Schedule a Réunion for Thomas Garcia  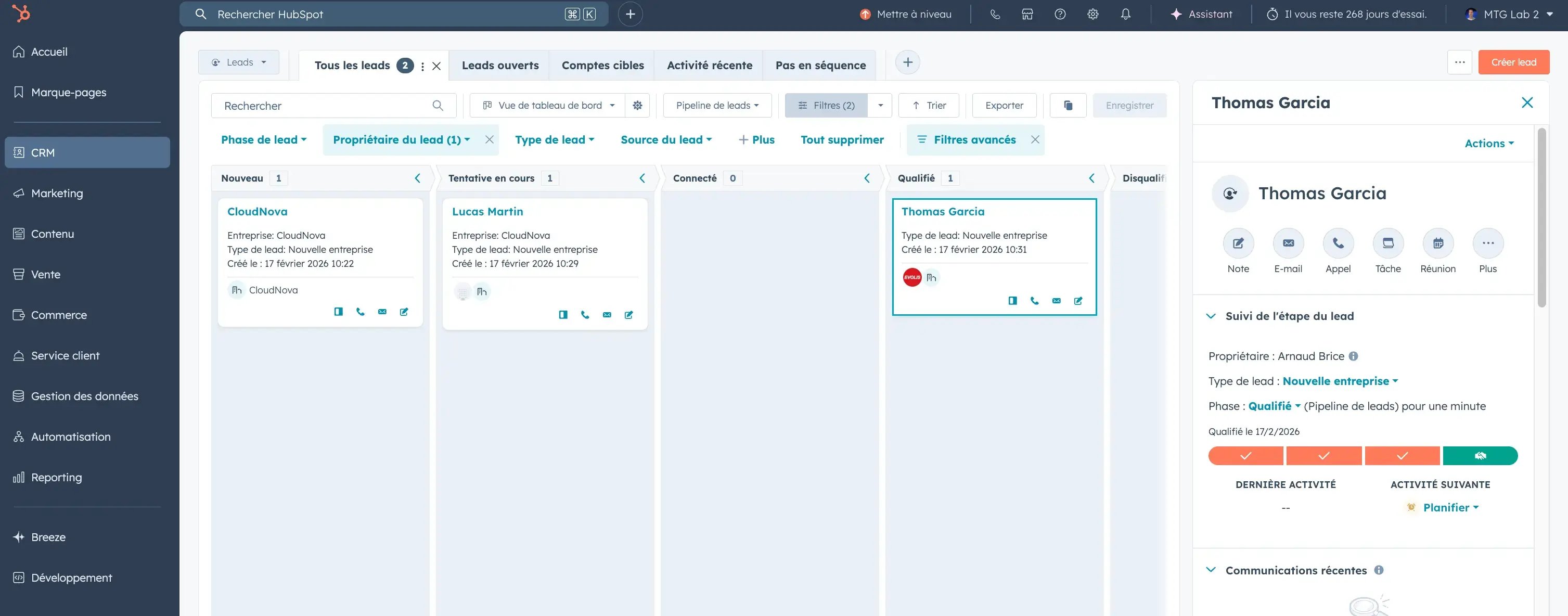pyautogui.click(x=1437, y=243)
